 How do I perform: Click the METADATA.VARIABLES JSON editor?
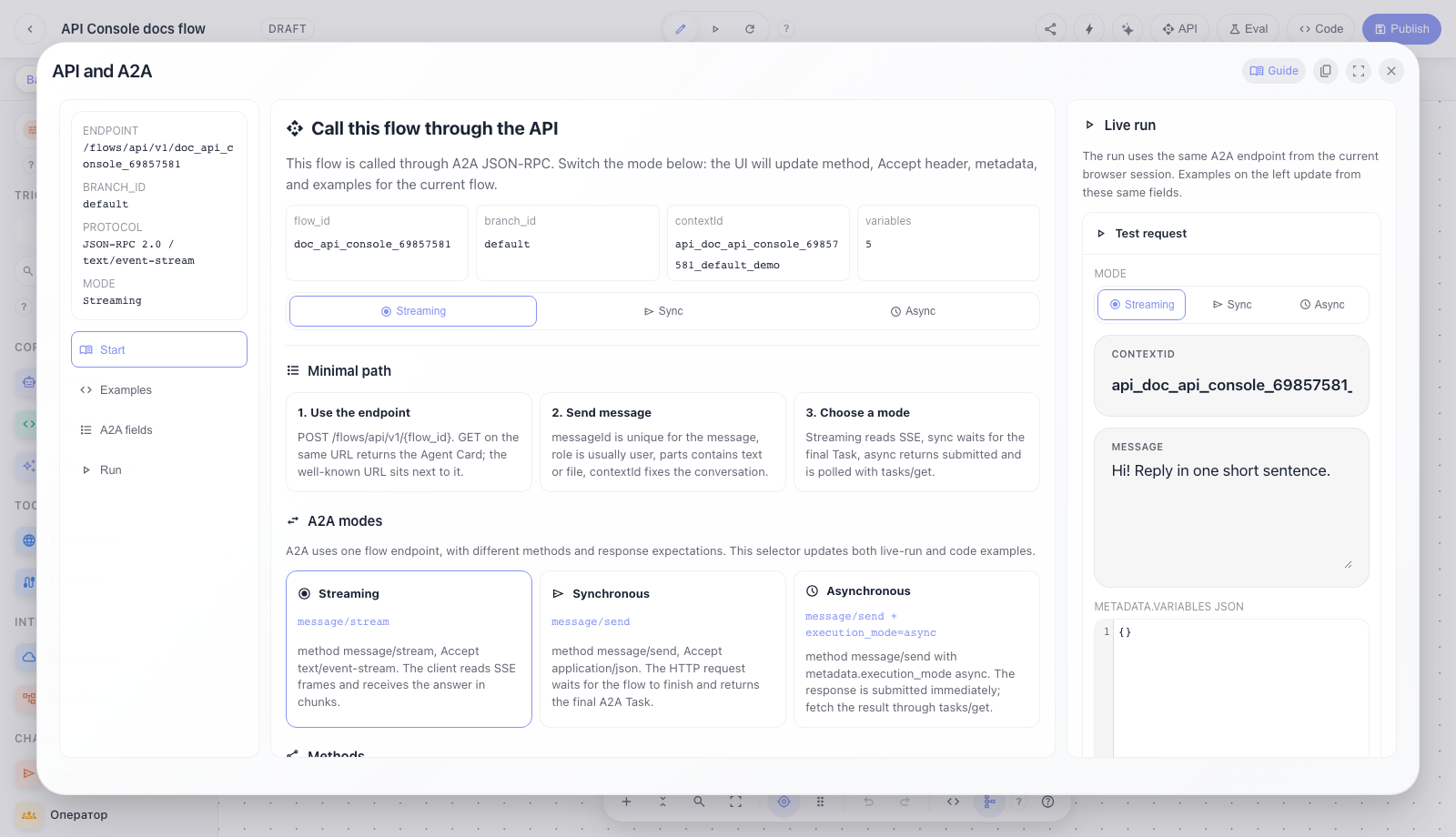click(x=1231, y=689)
